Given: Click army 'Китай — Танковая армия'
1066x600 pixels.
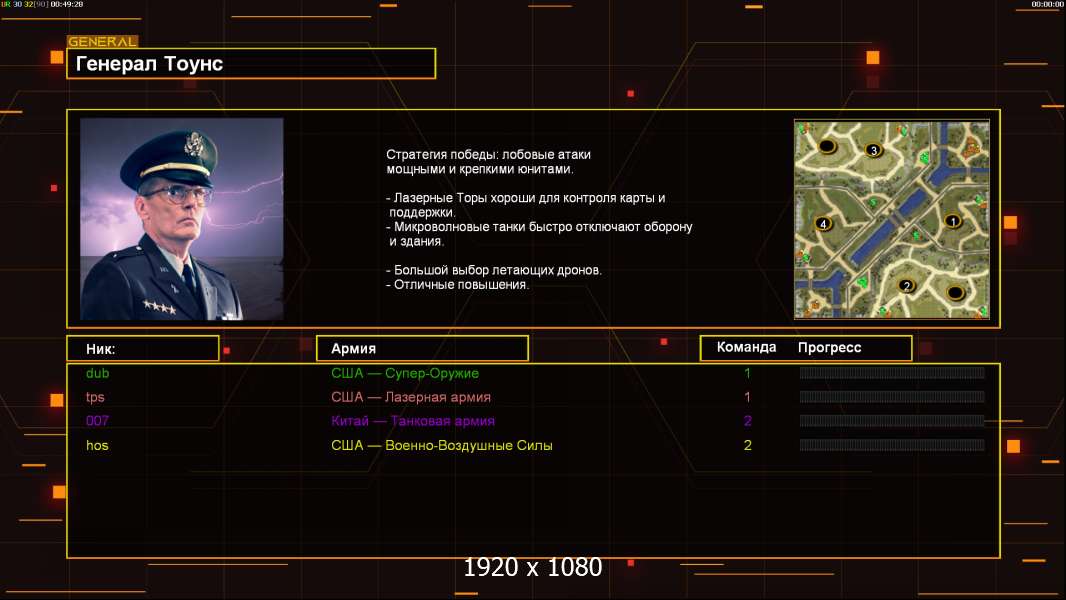Looking at the screenshot, I should (x=413, y=421).
